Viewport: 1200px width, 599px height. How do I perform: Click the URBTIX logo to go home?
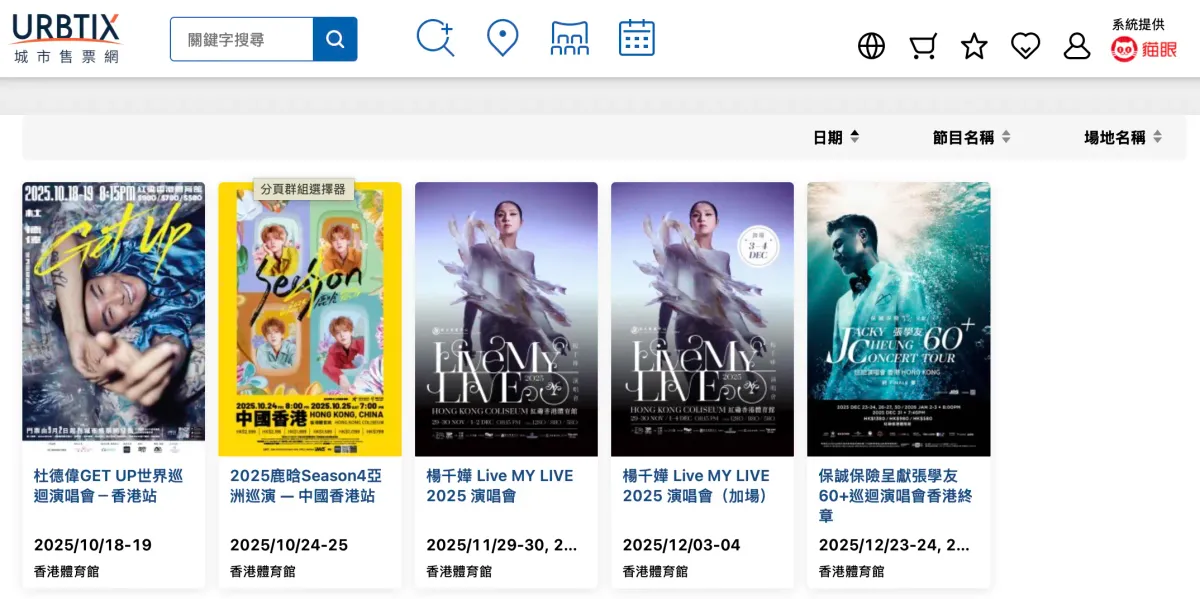pyautogui.click(x=66, y=38)
